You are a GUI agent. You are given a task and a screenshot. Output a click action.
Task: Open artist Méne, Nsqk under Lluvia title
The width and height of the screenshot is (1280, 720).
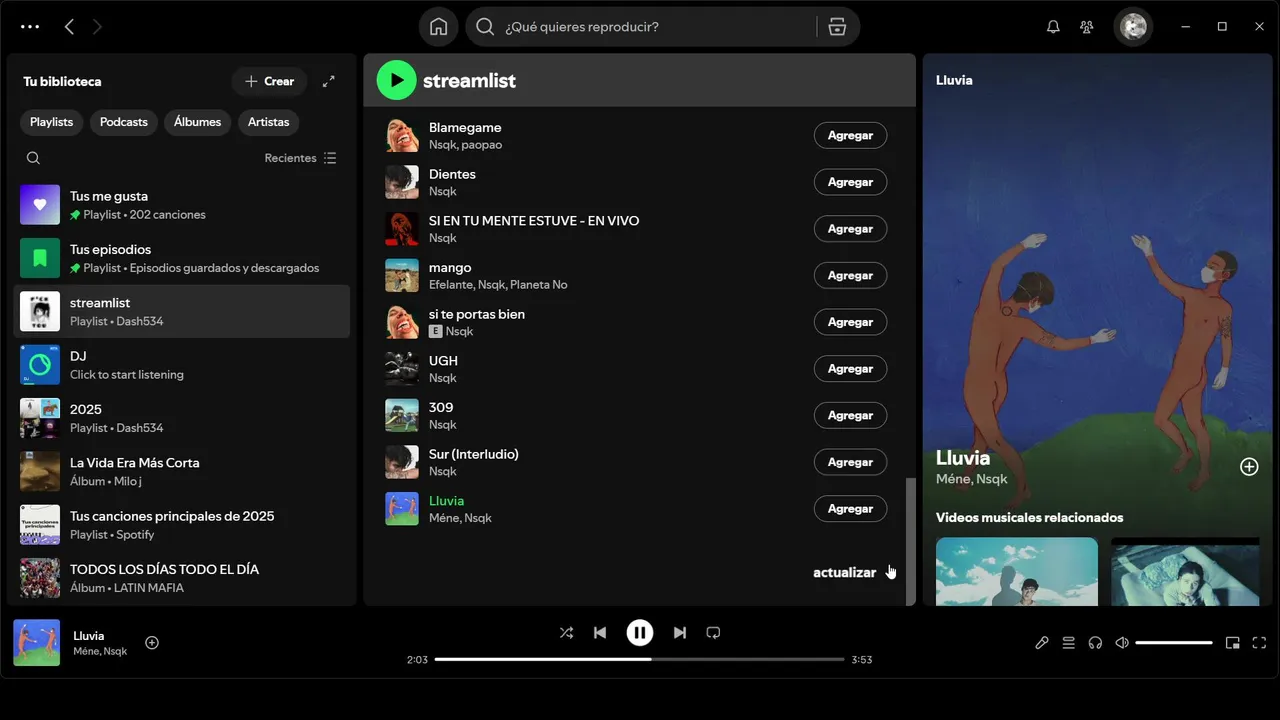(x=971, y=479)
